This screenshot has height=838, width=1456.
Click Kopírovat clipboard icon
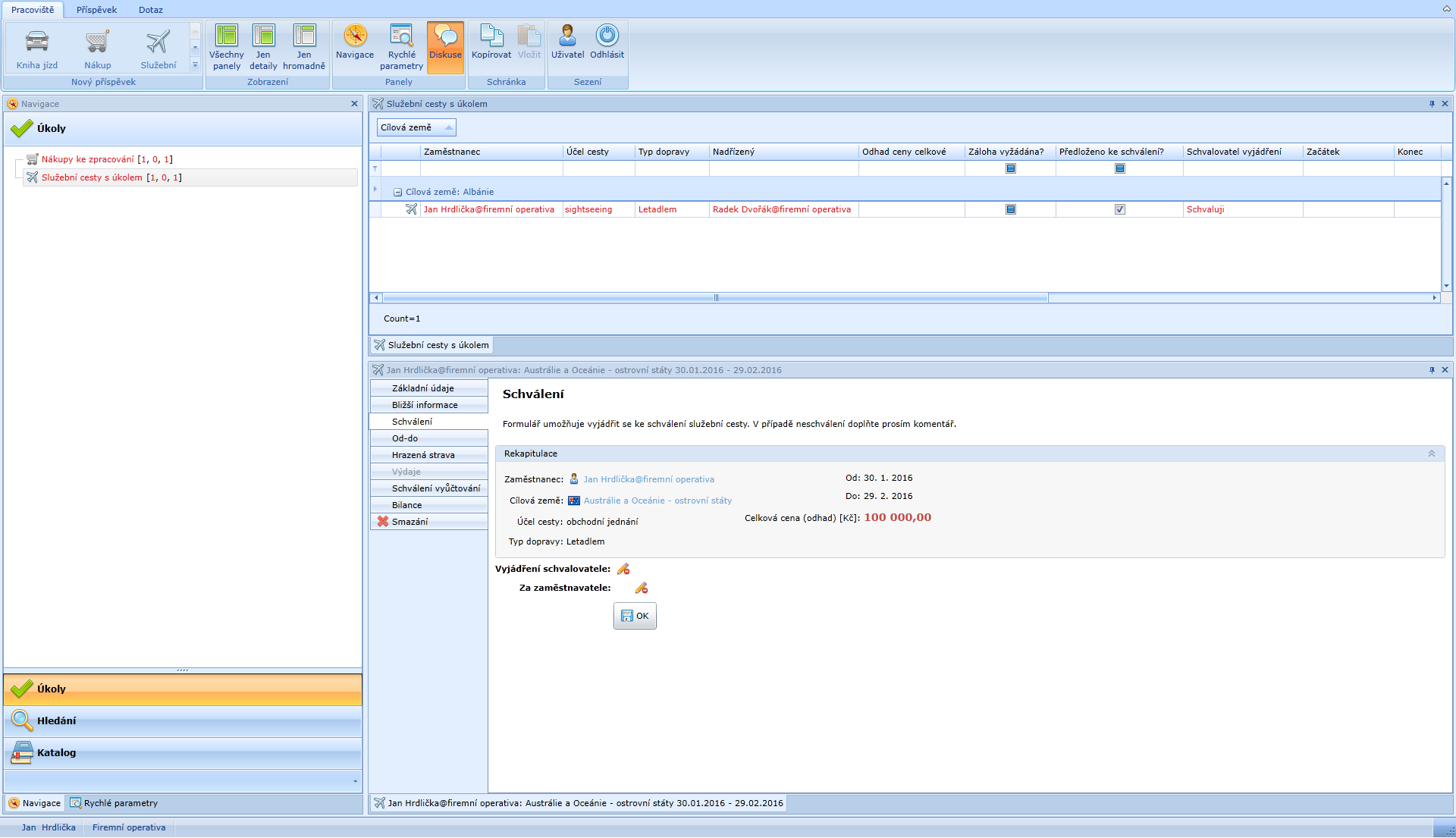tap(491, 36)
